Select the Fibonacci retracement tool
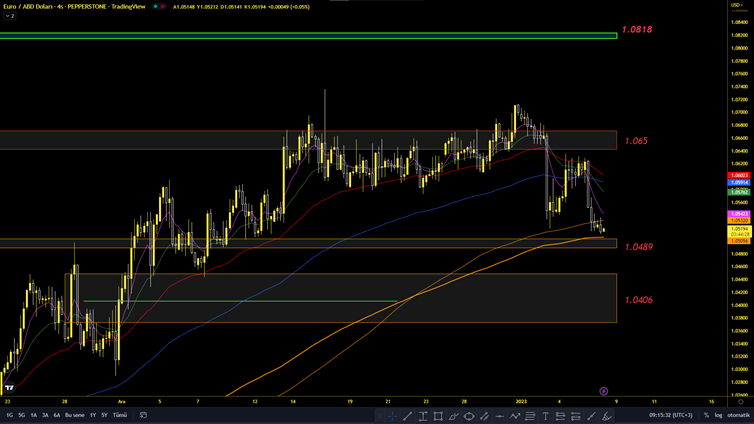The image size is (754, 424). 530,416
